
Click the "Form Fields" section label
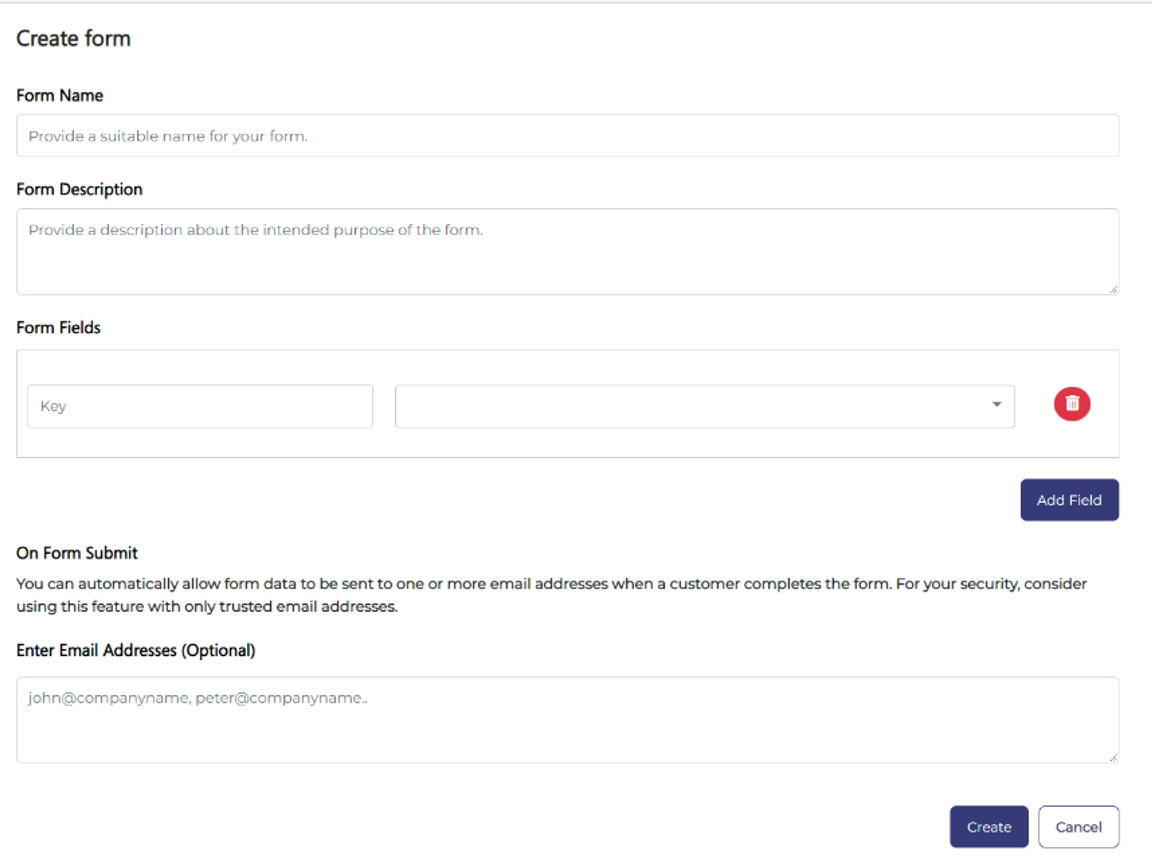click(58, 328)
